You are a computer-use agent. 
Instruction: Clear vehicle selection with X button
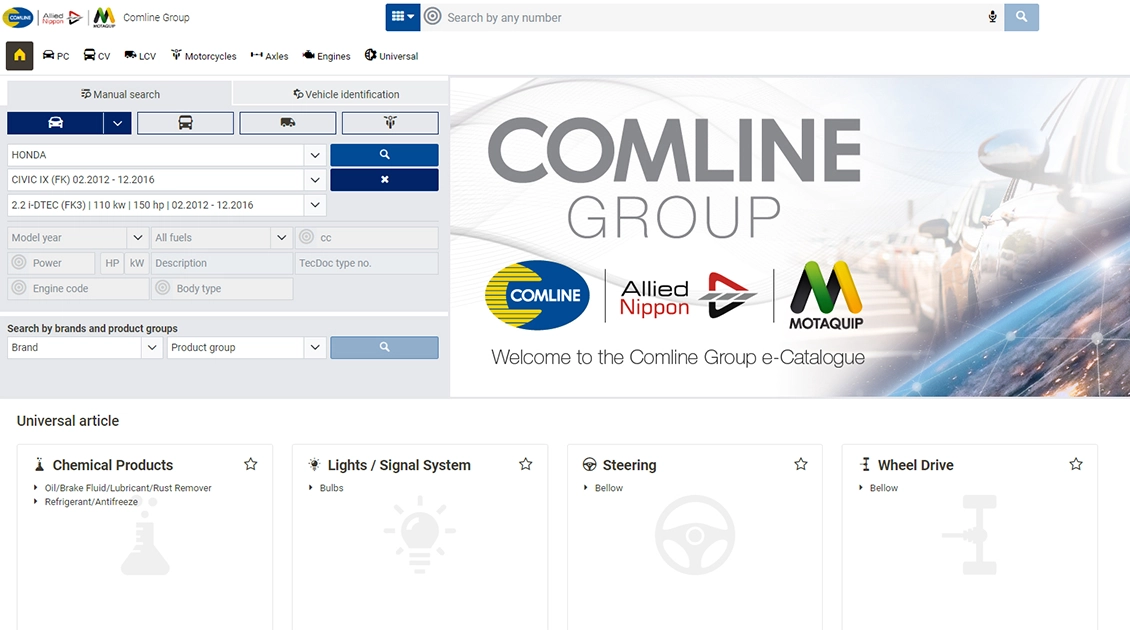point(384,179)
